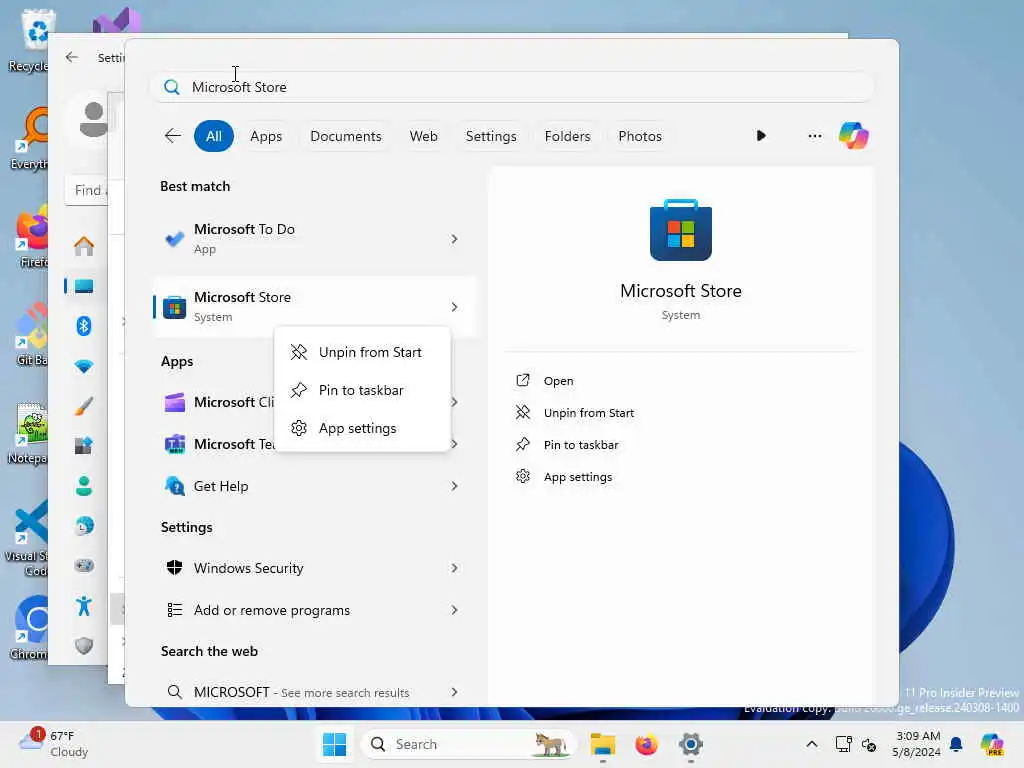Expand Windows Security result chevron
1024x768 pixels.
[x=455, y=568]
